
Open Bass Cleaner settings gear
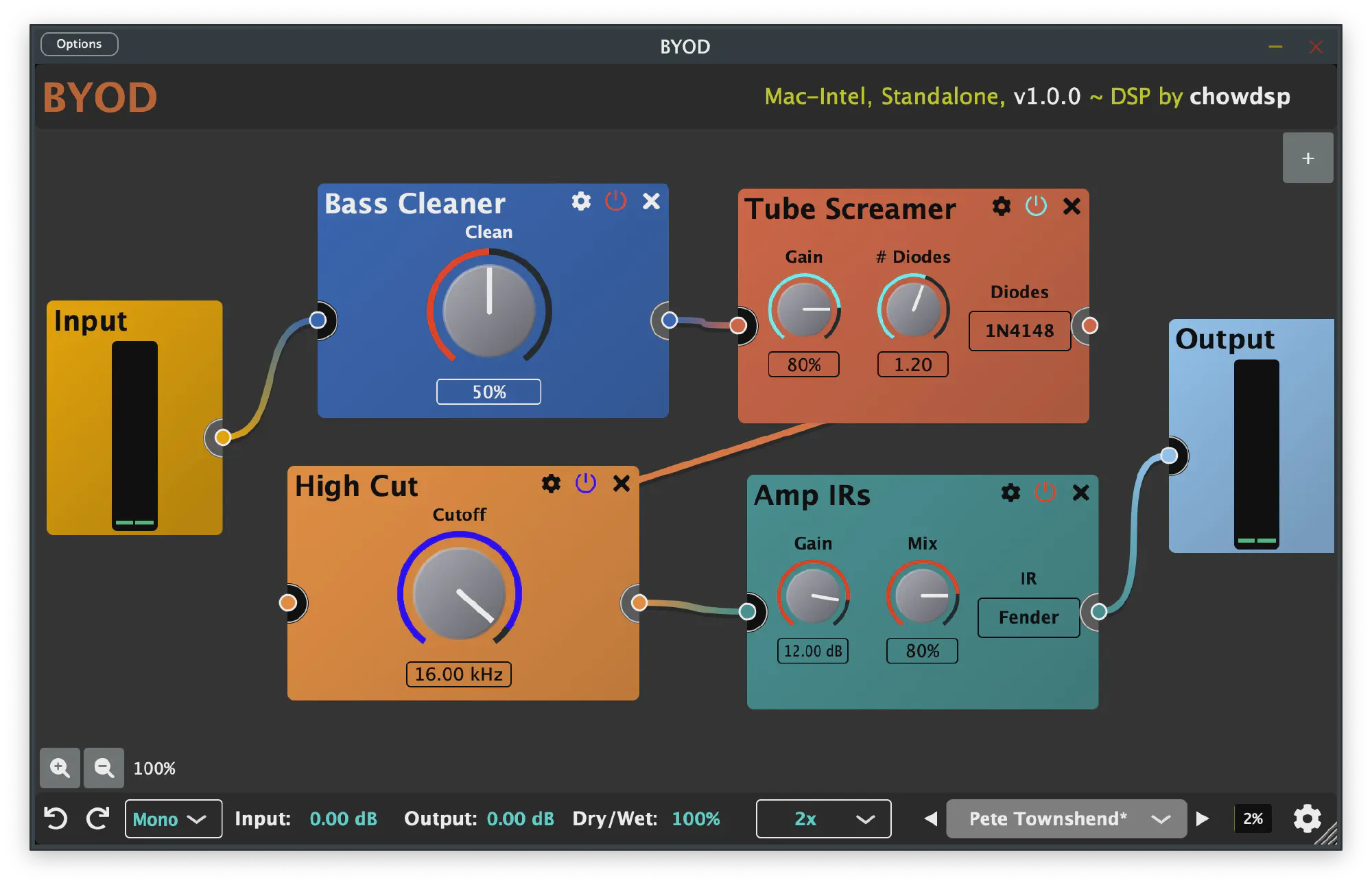[x=581, y=201]
